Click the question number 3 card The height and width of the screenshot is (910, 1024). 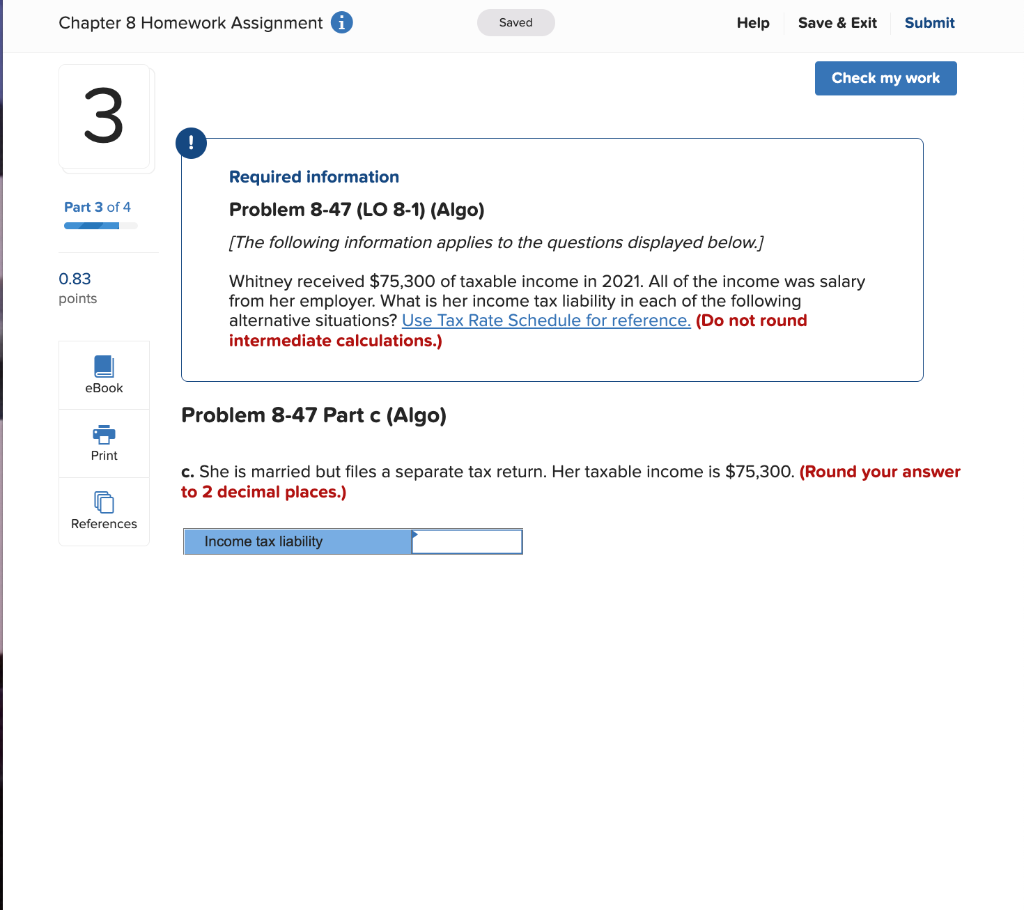click(104, 117)
